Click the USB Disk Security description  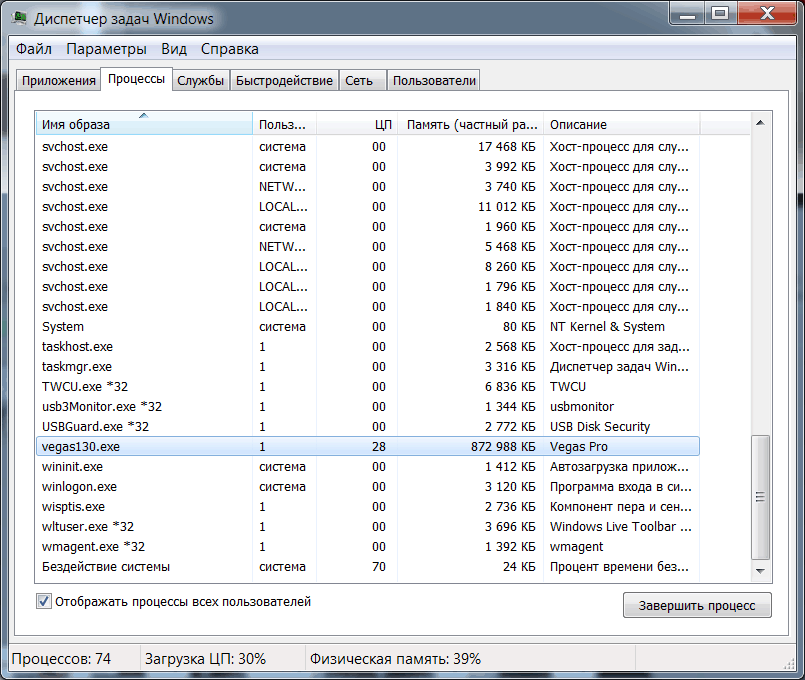[600, 426]
